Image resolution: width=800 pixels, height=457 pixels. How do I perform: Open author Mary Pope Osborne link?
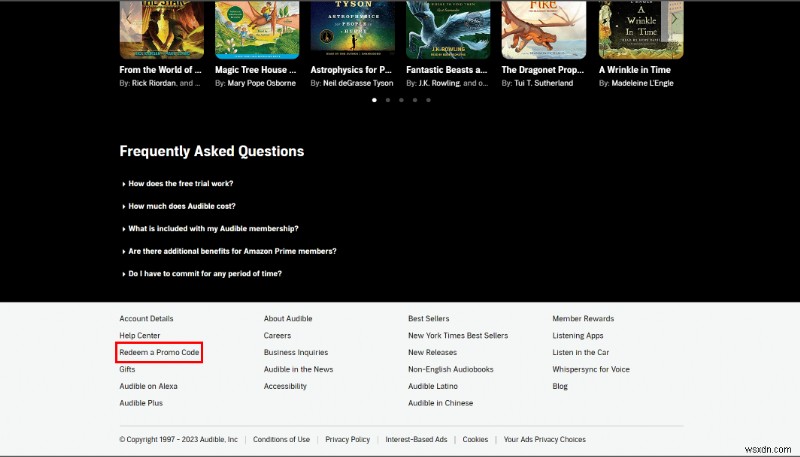(262, 83)
